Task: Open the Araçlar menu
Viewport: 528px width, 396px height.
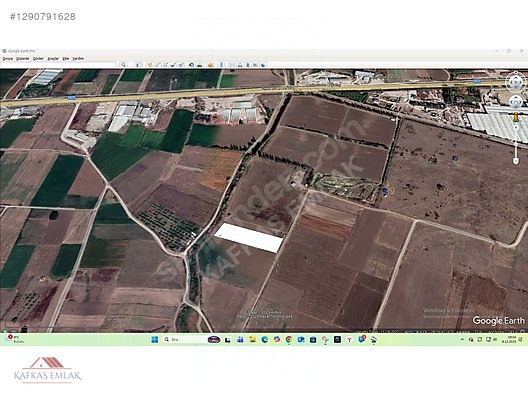Action: tap(53, 59)
